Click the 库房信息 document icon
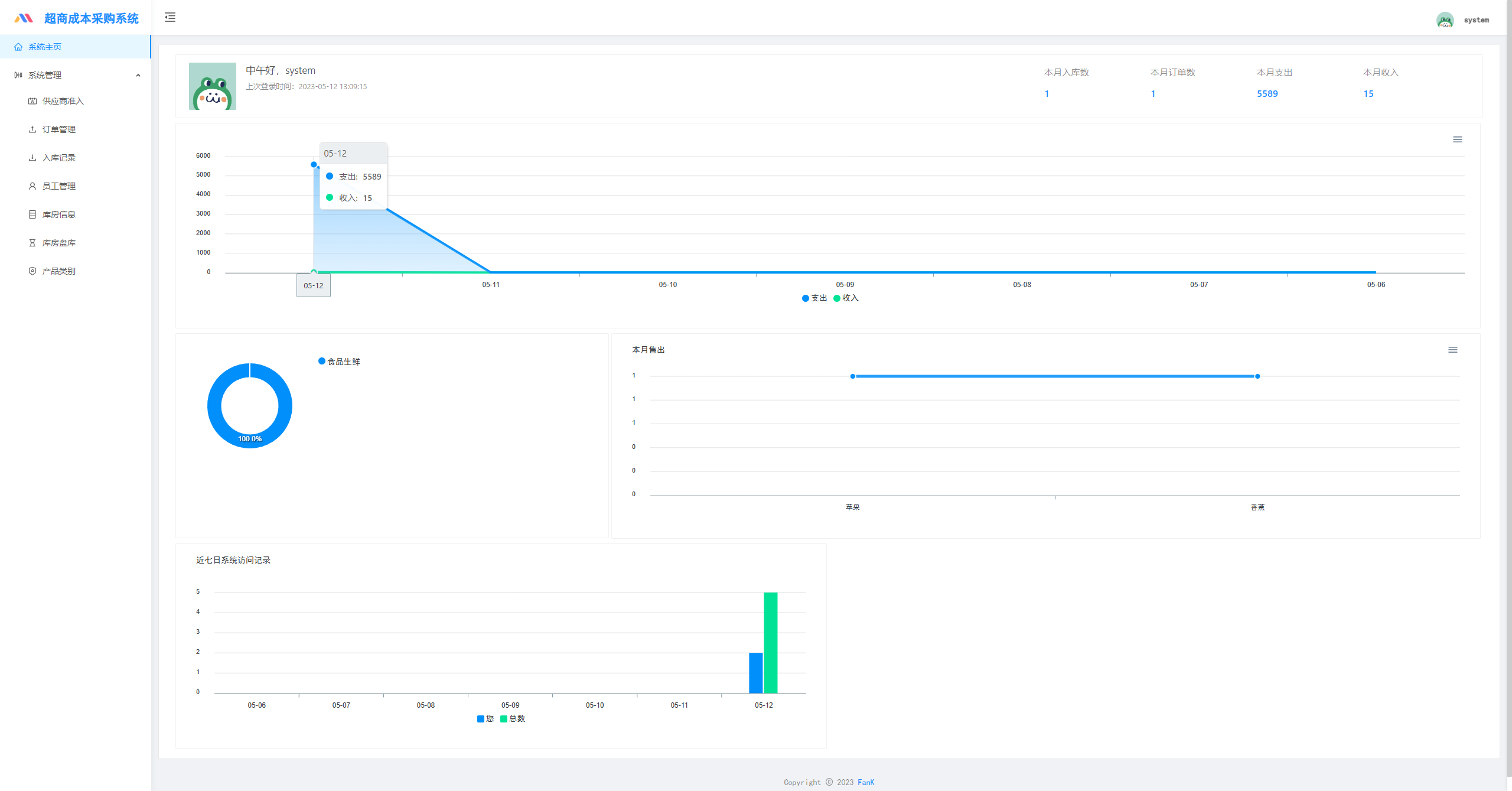Screen dimensions: 1512x791 (x=32, y=214)
